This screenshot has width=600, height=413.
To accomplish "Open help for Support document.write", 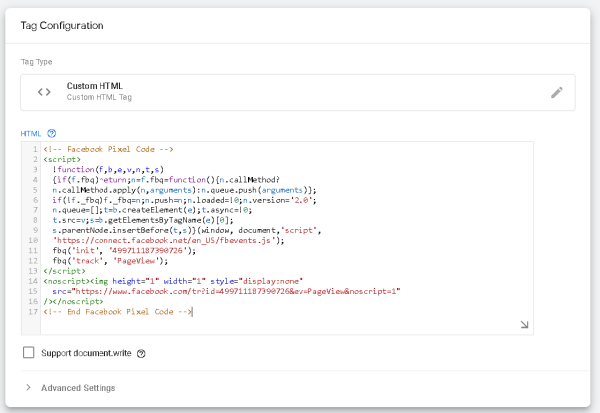I will click(141, 354).
